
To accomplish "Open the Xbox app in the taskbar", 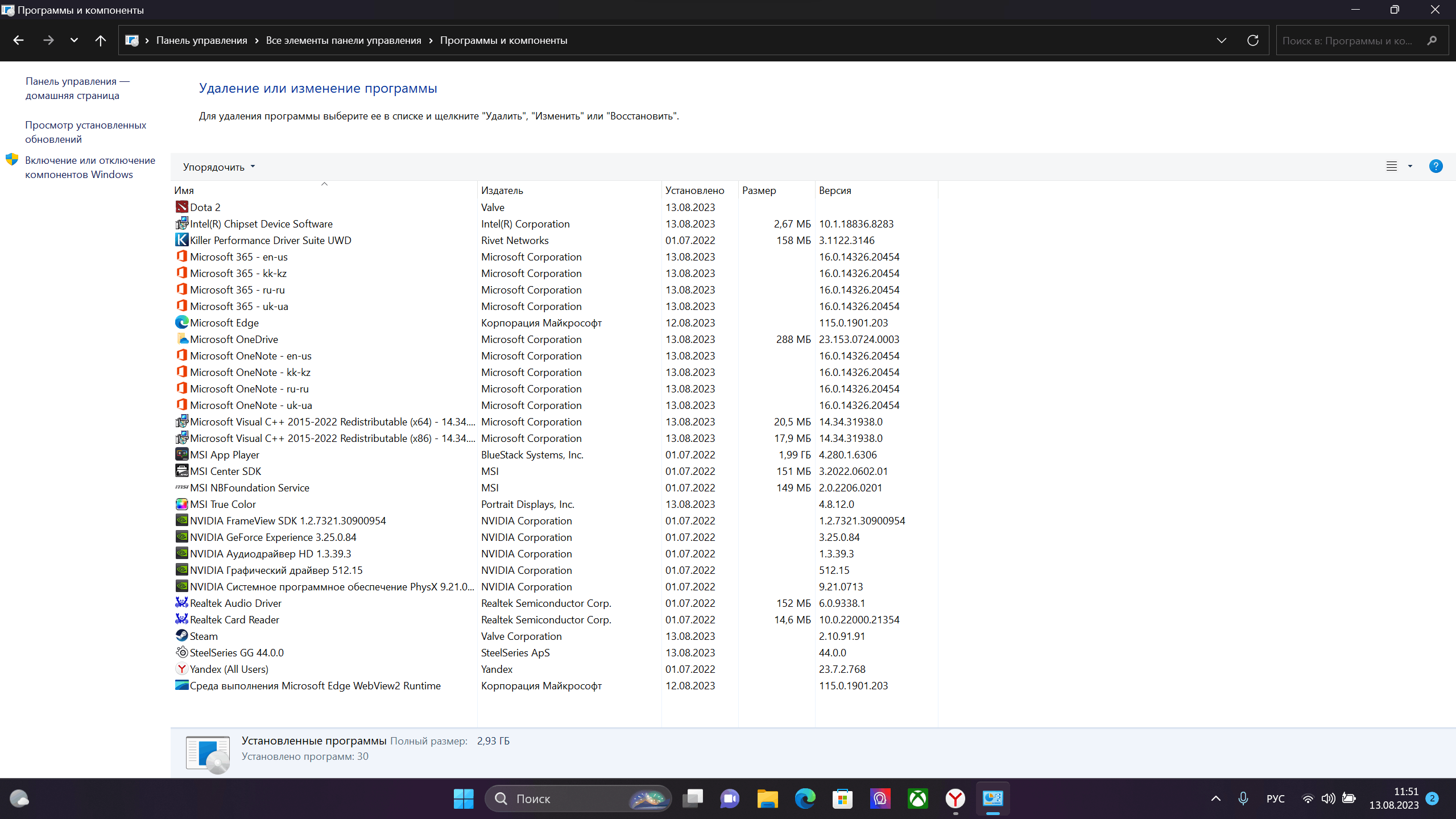I will click(x=918, y=799).
